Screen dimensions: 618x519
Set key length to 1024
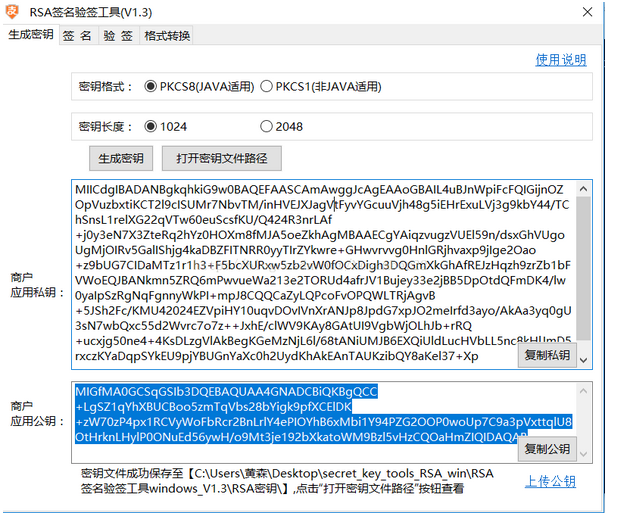[152, 127]
